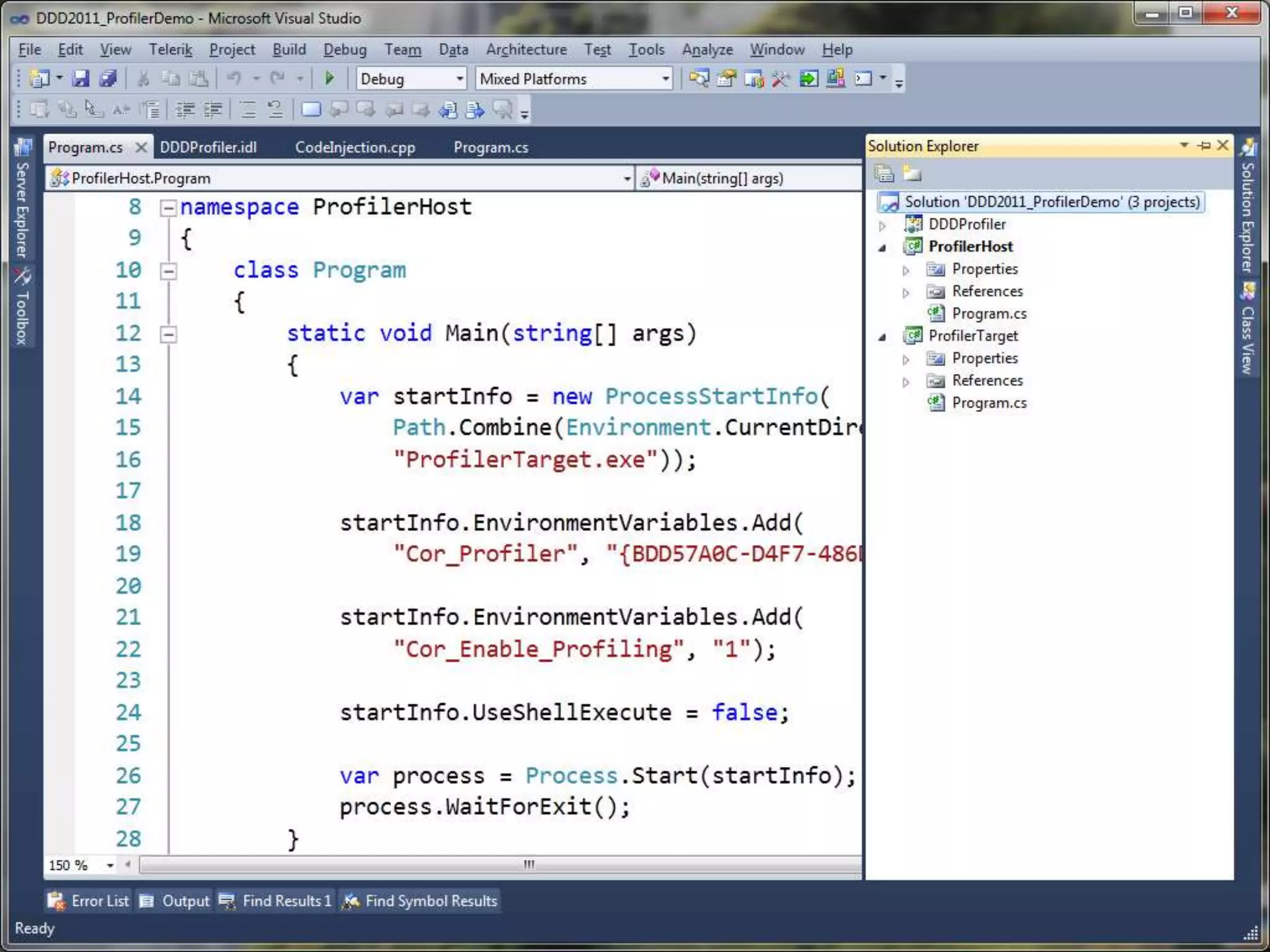Viewport: 1270px width, 952px height.
Task: Close the Solution Explorer panel
Action: [x=1223, y=145]
